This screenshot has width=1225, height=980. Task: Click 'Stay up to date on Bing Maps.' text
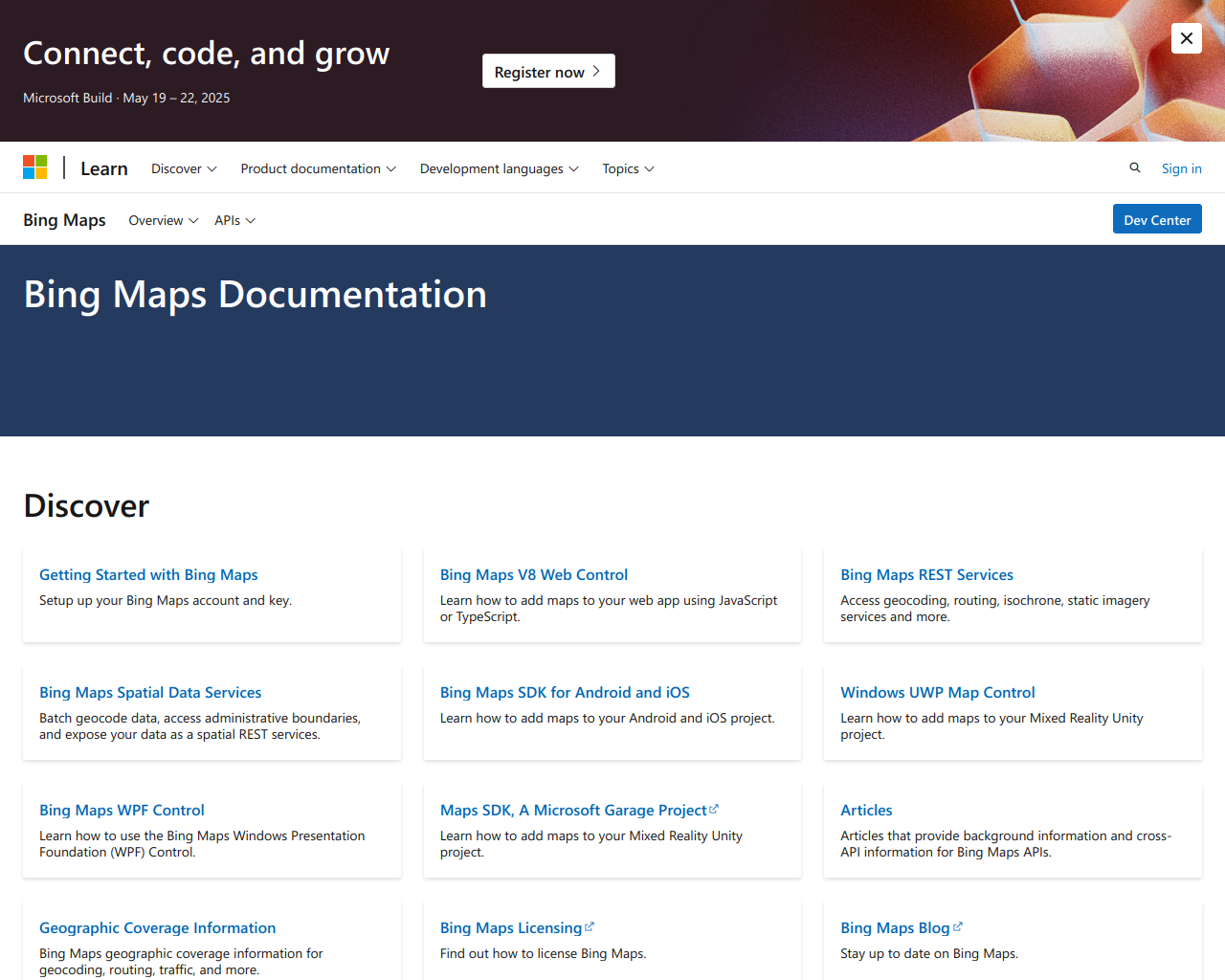pyautogui.click(x=929, y=953)
